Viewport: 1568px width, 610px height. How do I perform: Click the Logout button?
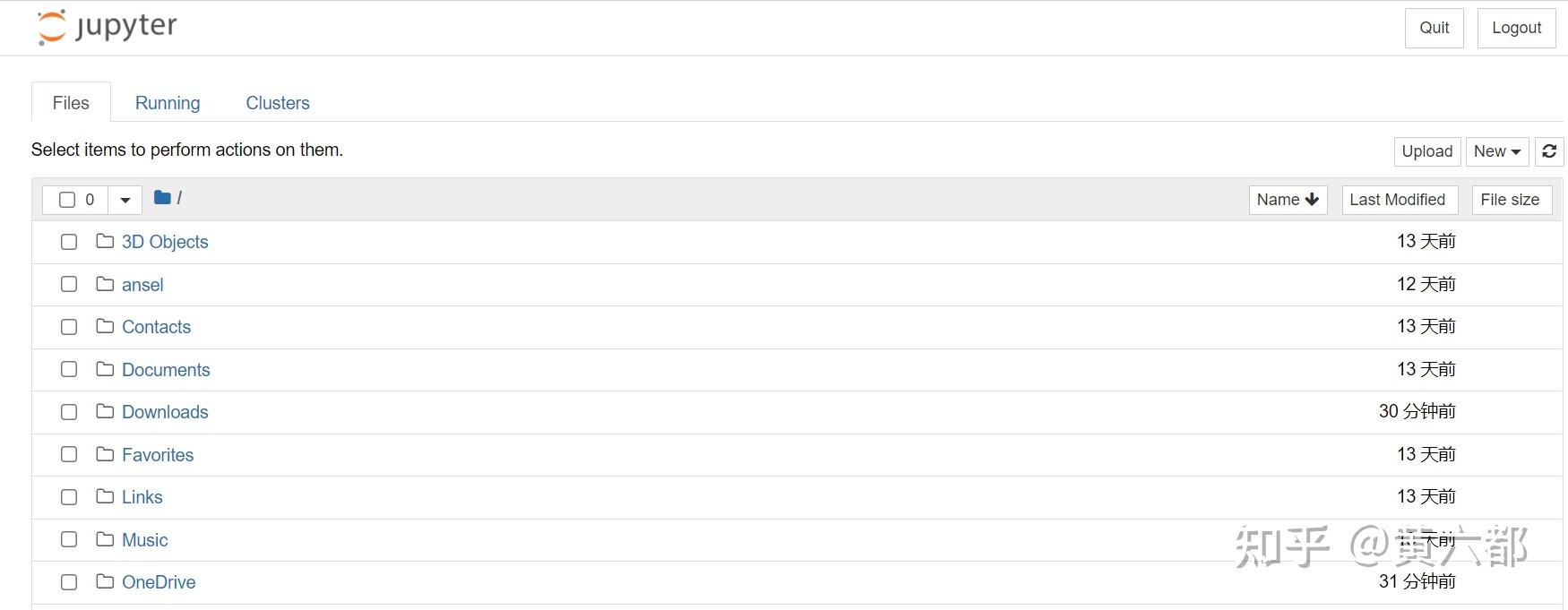[x=1516, y=28]
